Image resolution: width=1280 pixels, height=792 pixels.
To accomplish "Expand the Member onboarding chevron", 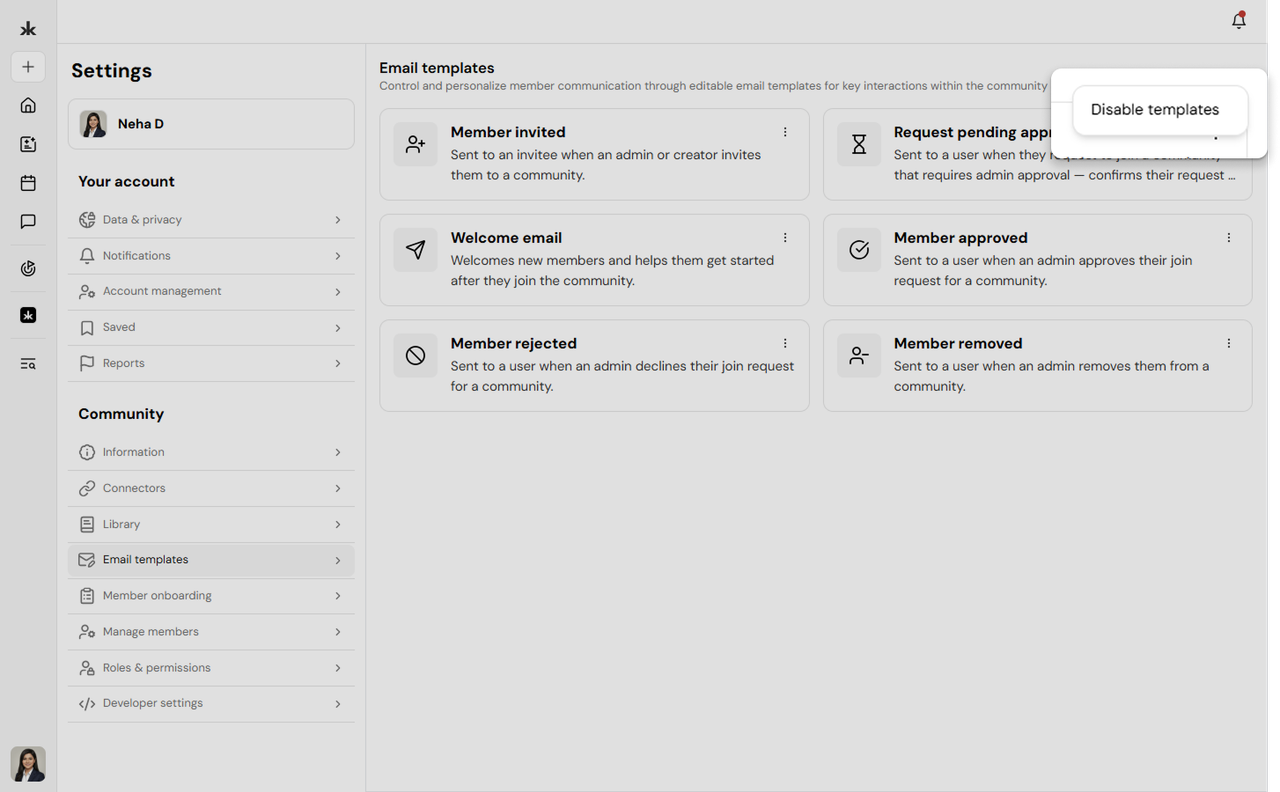I will [x=338, y=596].
